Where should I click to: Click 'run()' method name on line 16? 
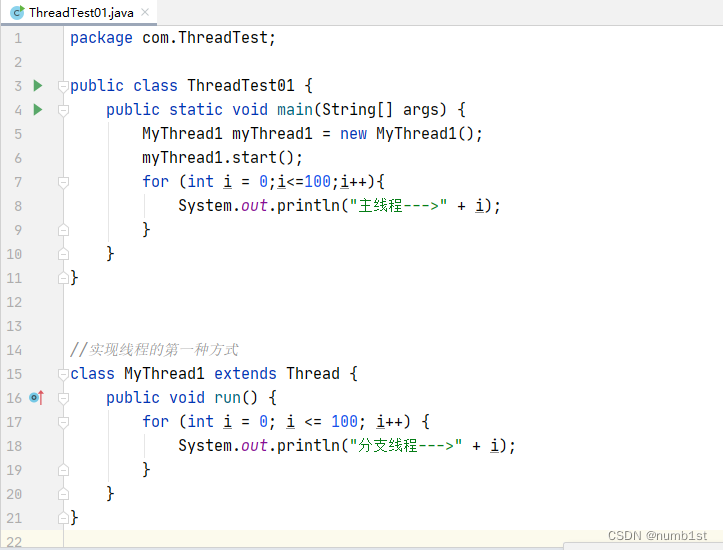236,397
